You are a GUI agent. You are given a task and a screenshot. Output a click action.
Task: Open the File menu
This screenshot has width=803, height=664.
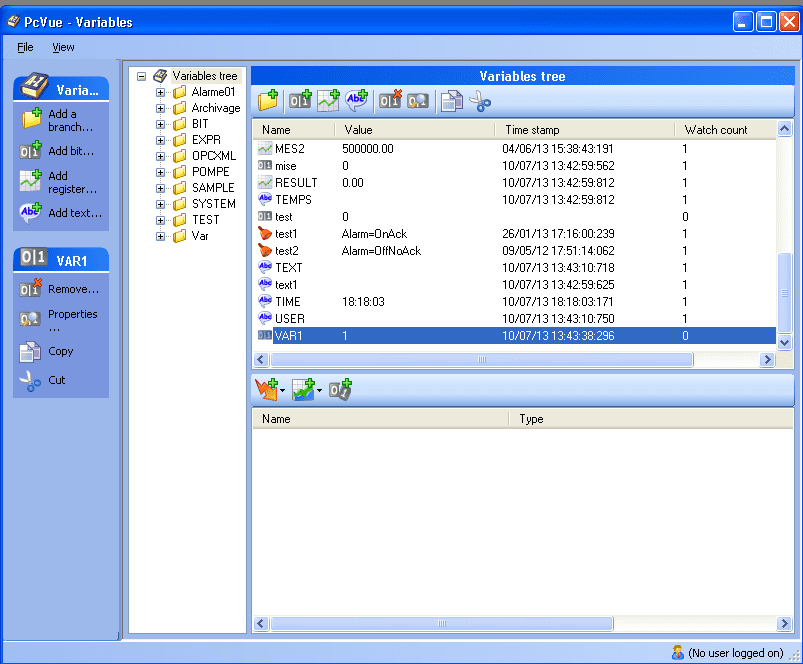25,47
